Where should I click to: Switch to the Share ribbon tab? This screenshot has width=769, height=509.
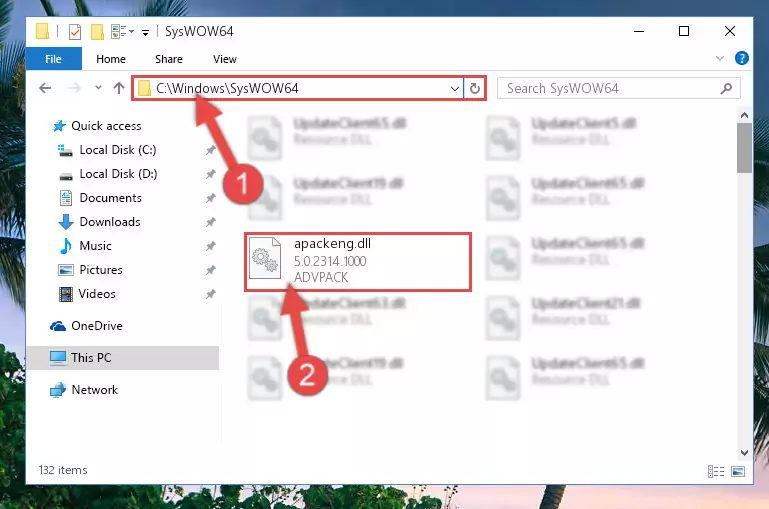(169, 59)
